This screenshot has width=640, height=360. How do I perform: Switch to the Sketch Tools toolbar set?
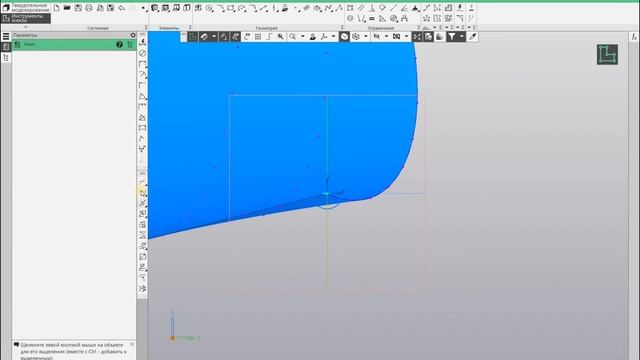[25, 18]
